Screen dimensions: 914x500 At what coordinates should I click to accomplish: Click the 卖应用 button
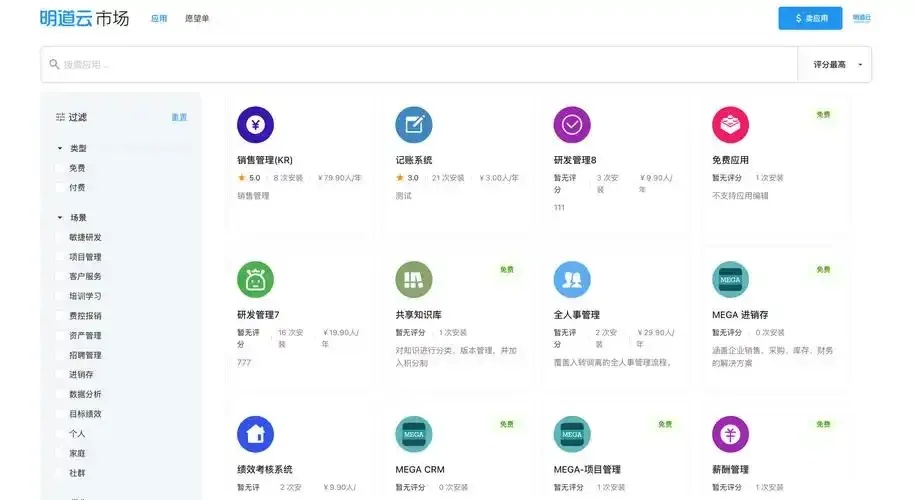pos(810,18)
